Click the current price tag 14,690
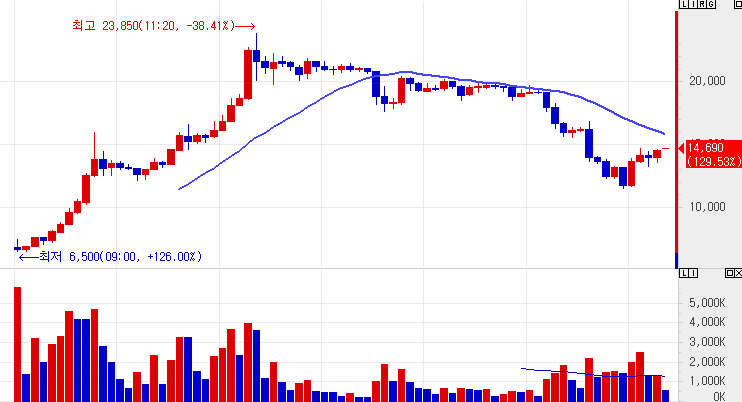Viewport: 742px width, 402px height. pyautogui.click(x=714, y=154)
